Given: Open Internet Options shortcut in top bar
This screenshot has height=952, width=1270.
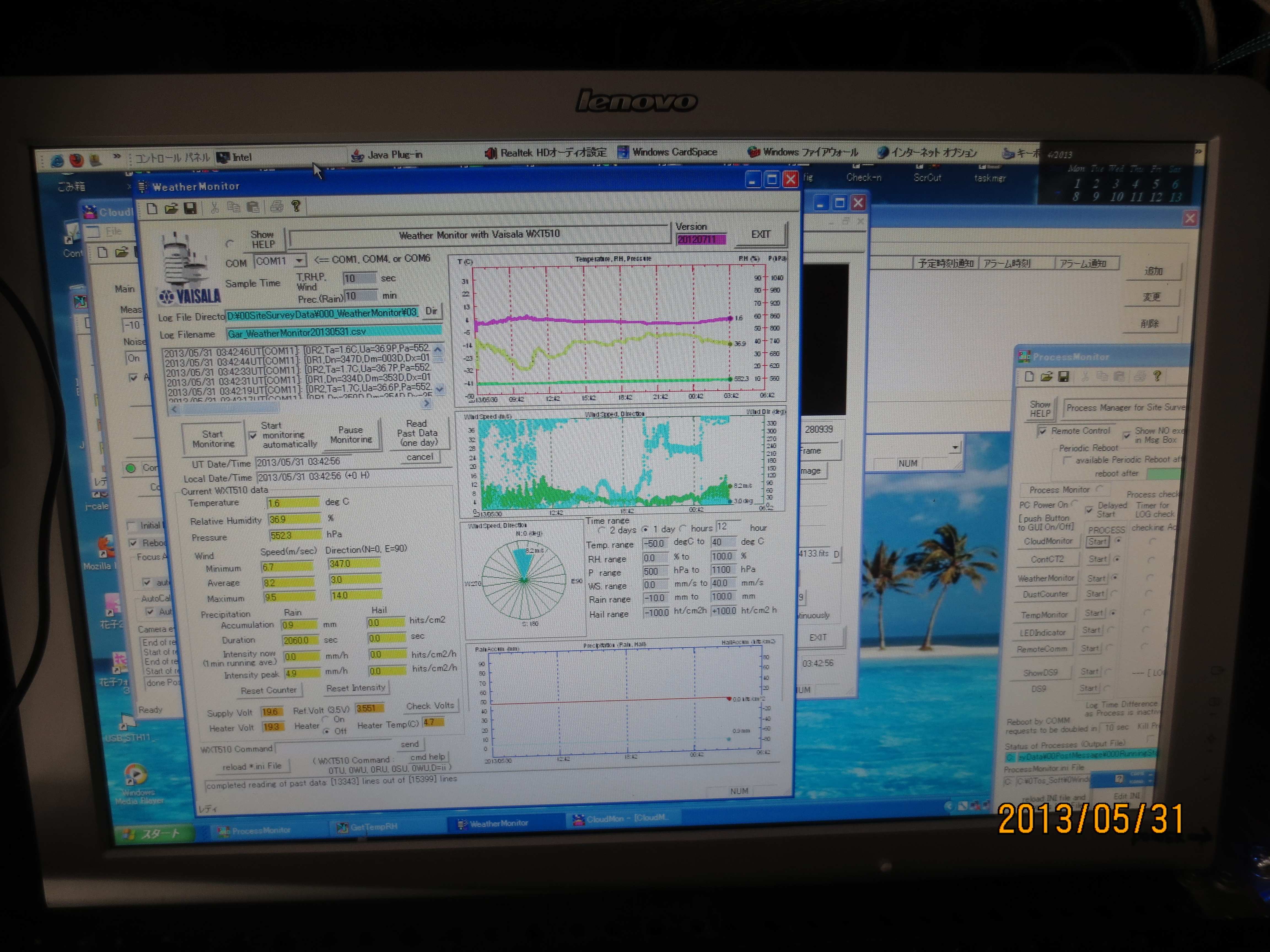Looking at the screenshot, I should 927,153.
